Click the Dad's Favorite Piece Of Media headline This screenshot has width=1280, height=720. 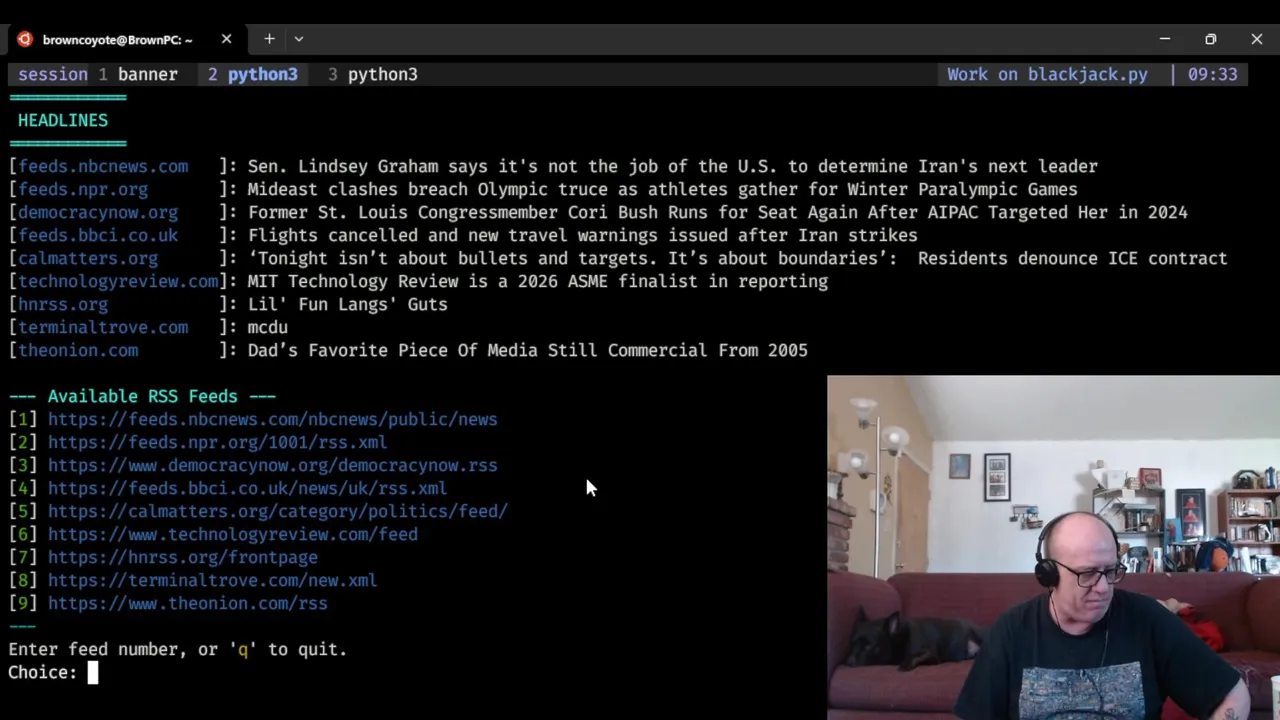click(527, 350)
